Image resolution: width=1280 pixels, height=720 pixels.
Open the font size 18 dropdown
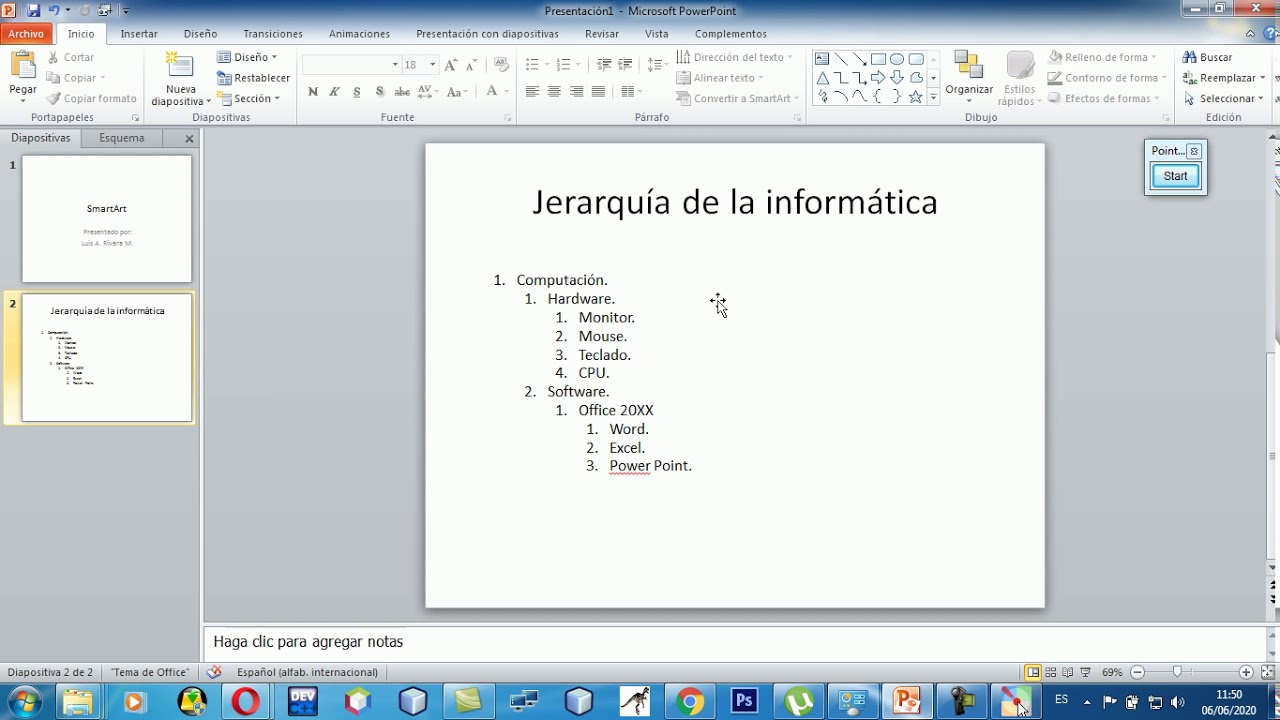click(433, 65)
